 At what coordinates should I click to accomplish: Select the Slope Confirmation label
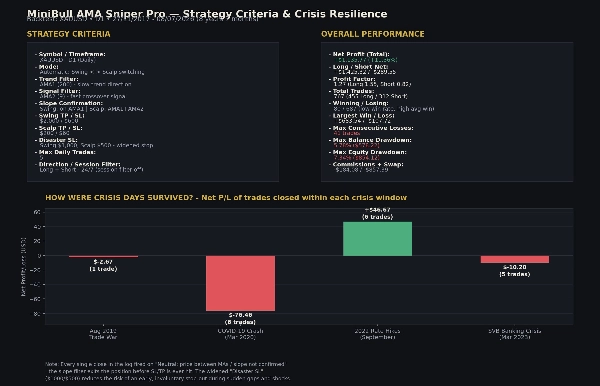pyautogui.click(x=71, y=103)
